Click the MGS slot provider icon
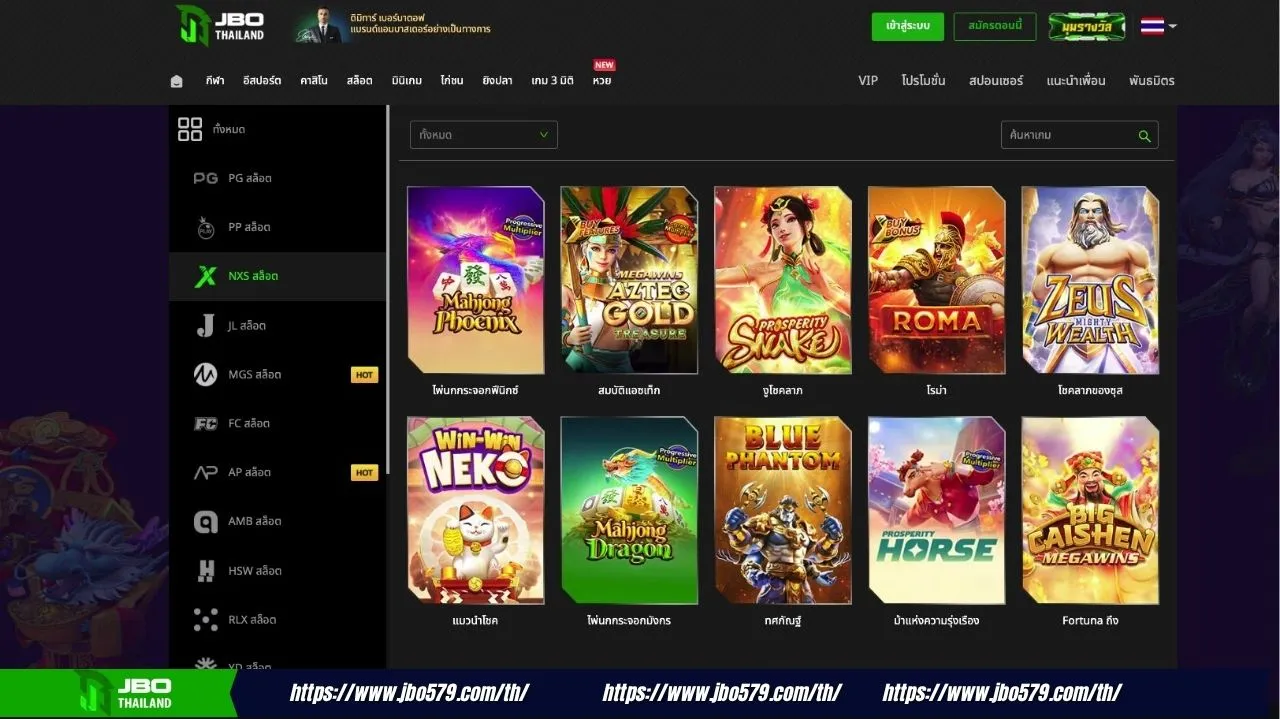 pos(205,374)
